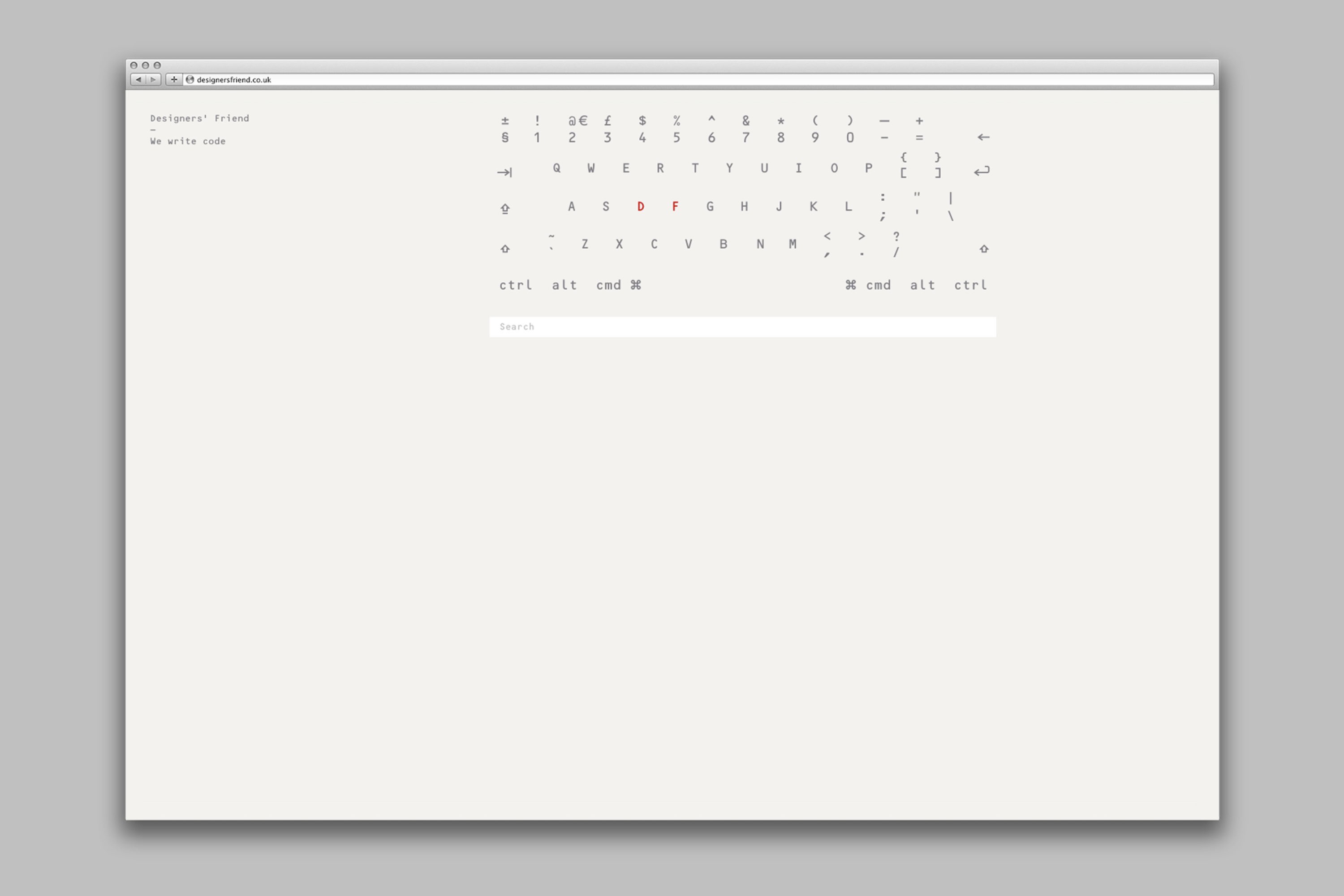Click the E key
Viewport: 1344px width, 896px height.
click(x=626, y=168)
